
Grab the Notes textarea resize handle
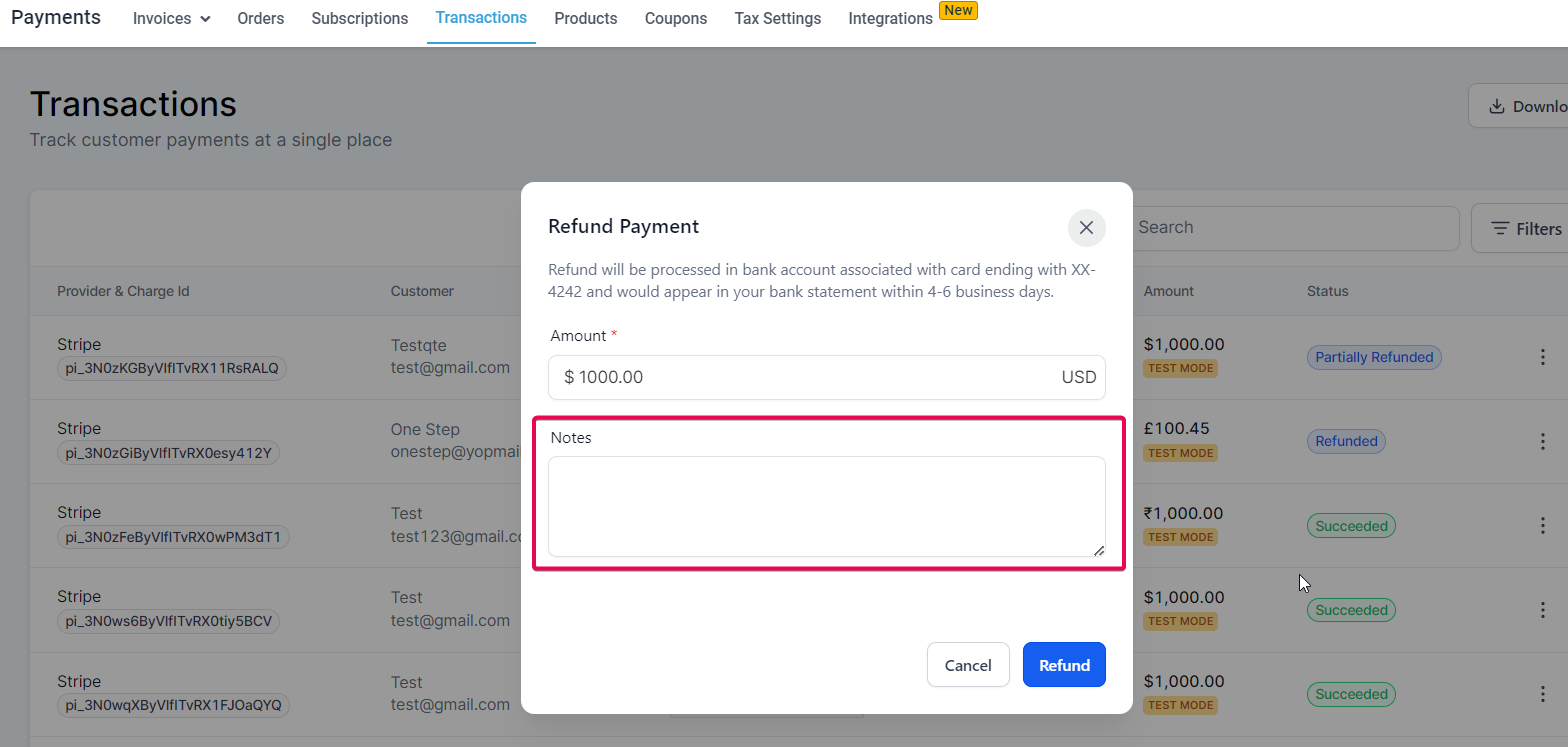pos(1098,549)
